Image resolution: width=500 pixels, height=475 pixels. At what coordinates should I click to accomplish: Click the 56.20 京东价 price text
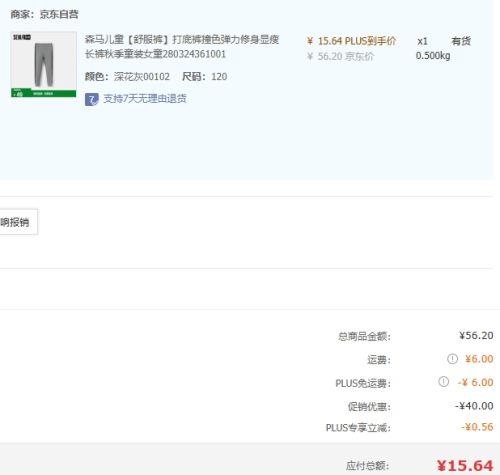pos(340,57)
